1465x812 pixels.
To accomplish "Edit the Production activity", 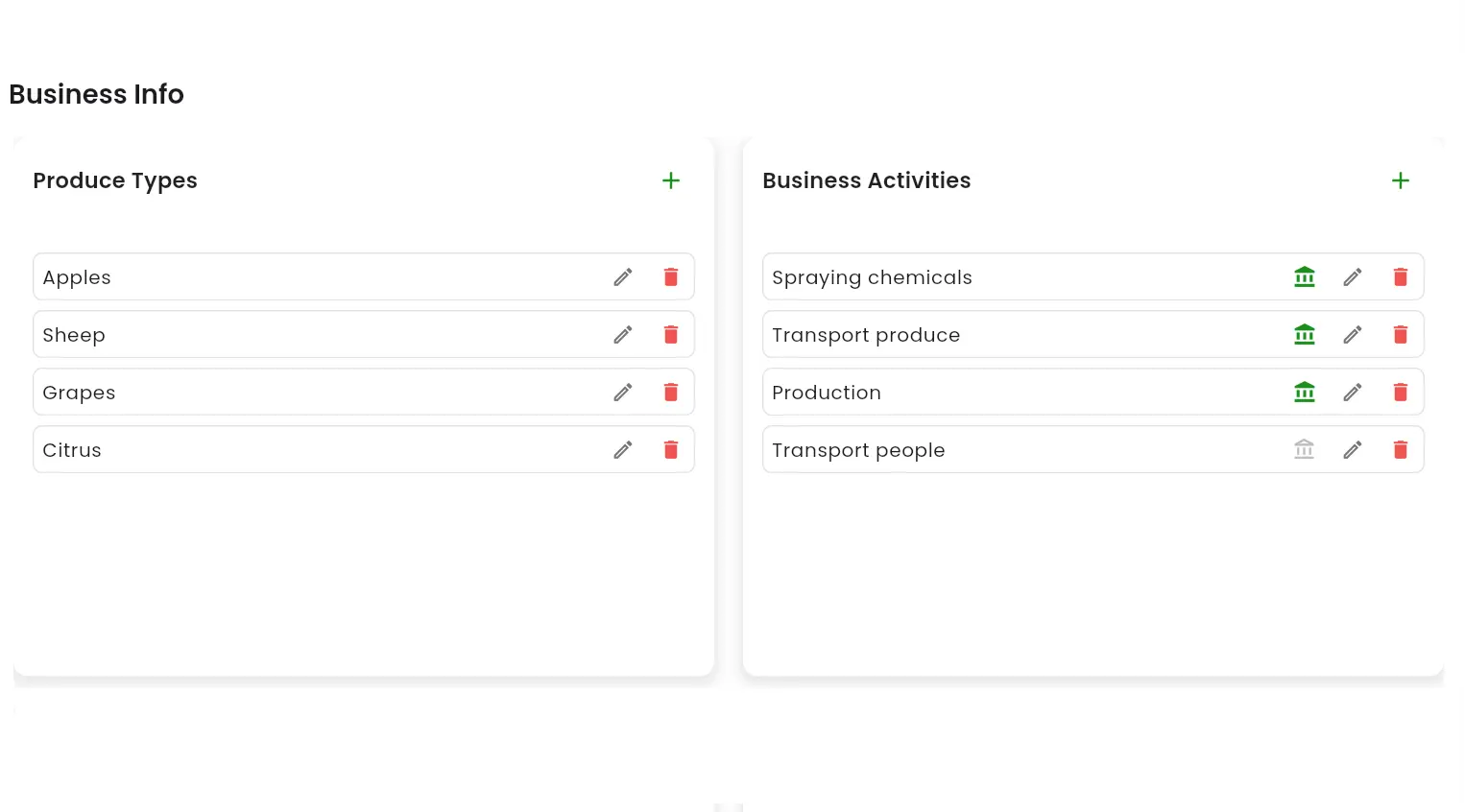I will 1353,393.
